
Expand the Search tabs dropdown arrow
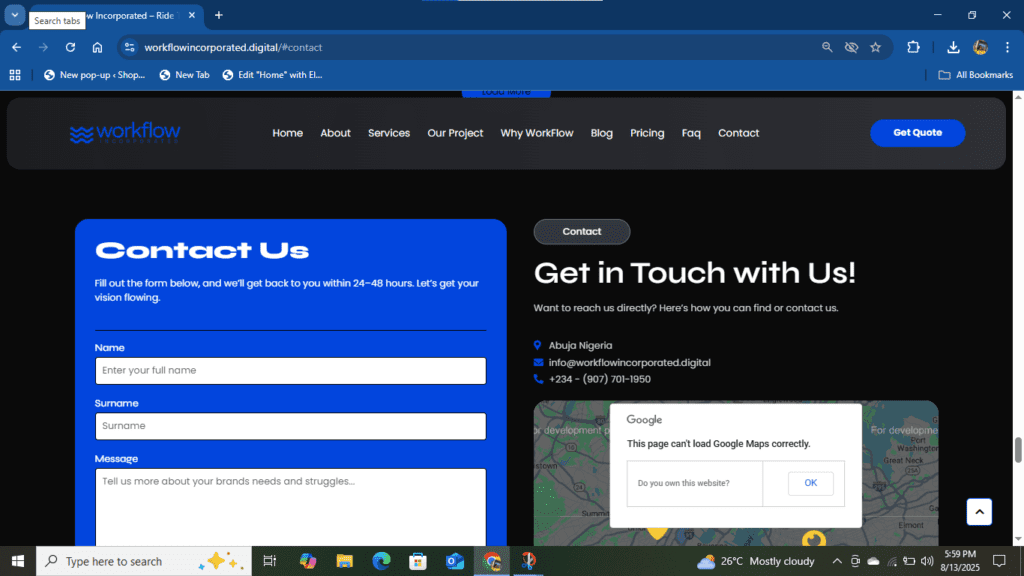pyautogui.click(x=15, y=15)
